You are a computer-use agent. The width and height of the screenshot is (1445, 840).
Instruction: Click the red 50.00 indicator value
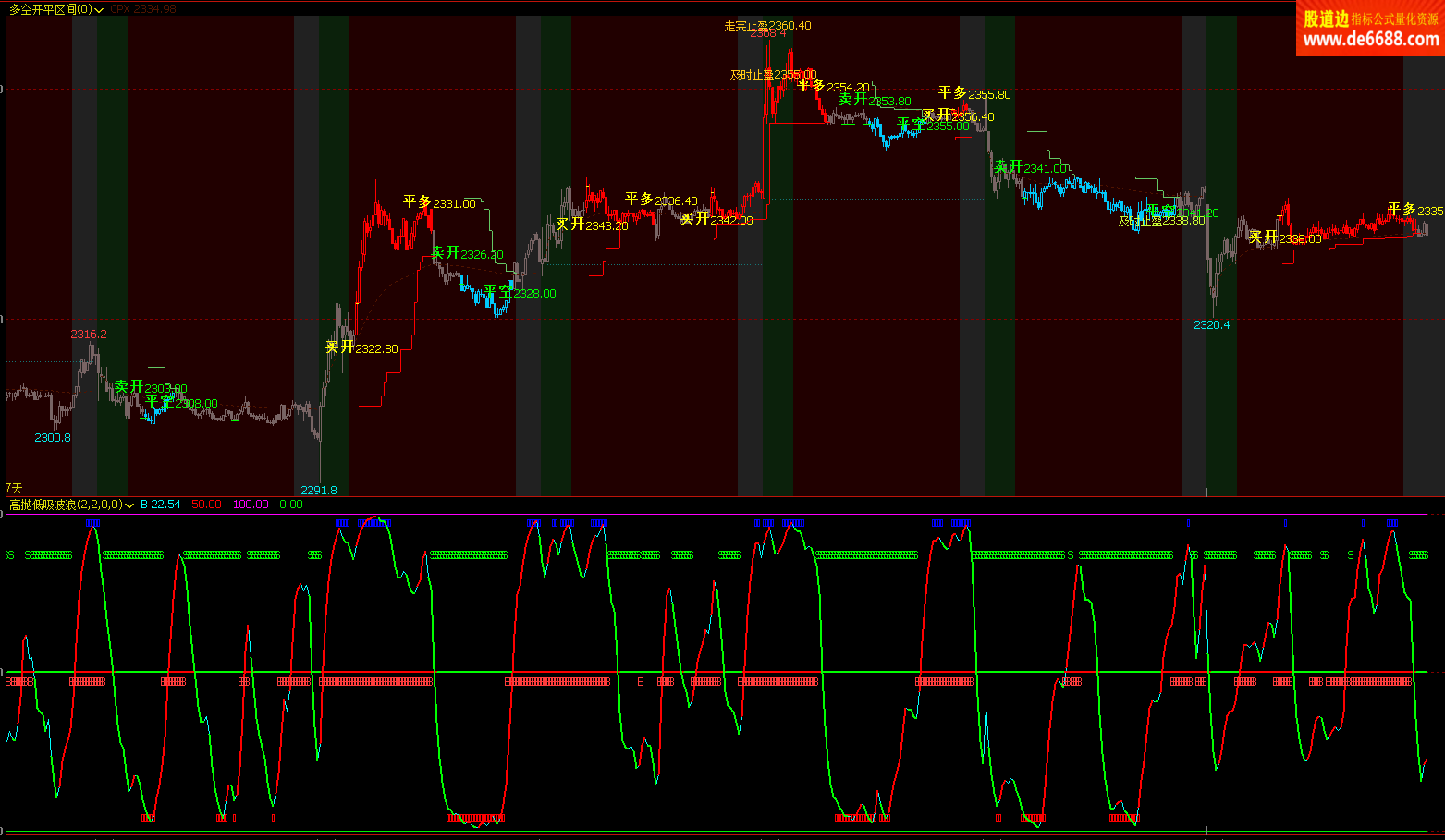point(206,505)
